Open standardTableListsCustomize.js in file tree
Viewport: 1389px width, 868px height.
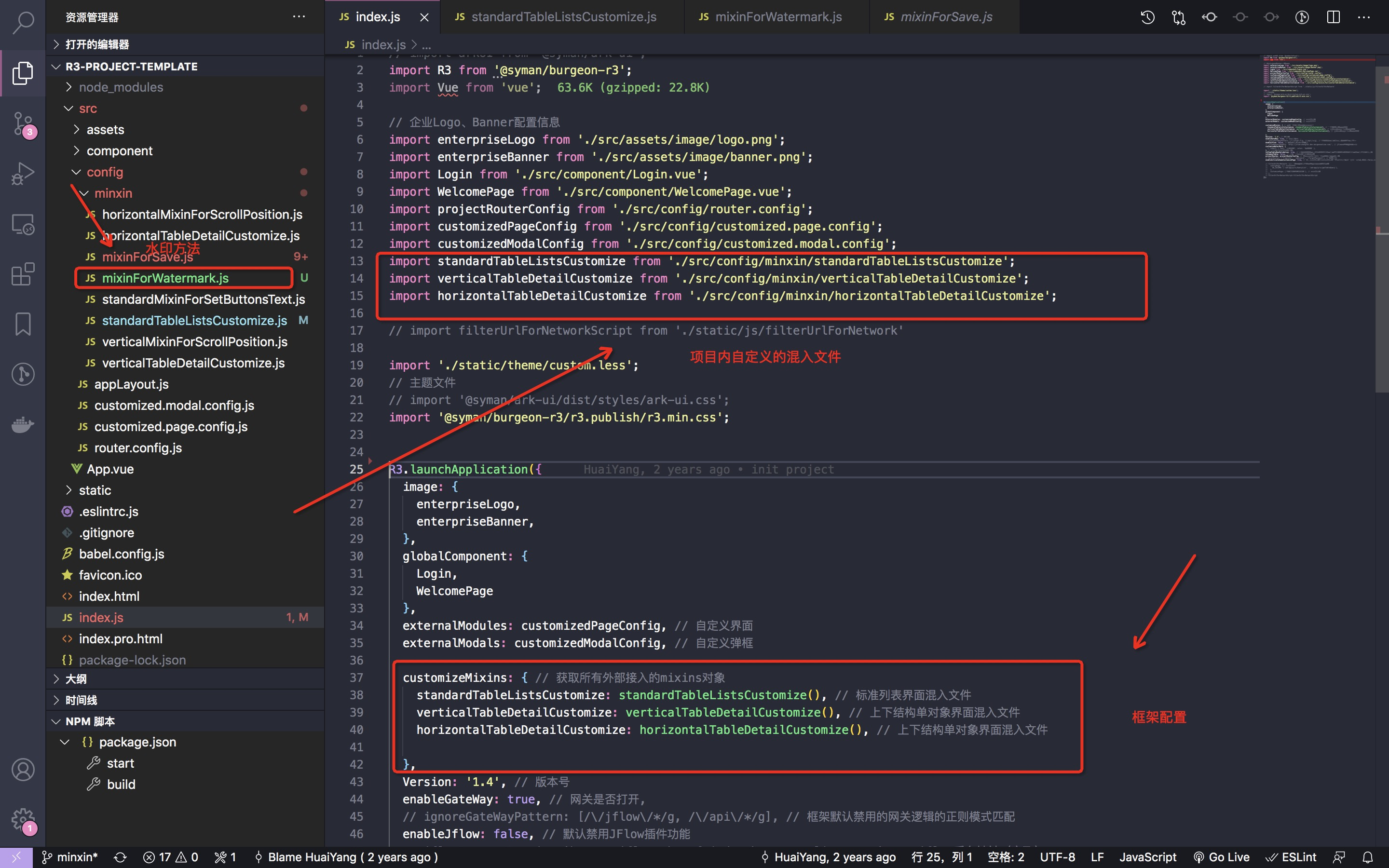coord(185,320)
